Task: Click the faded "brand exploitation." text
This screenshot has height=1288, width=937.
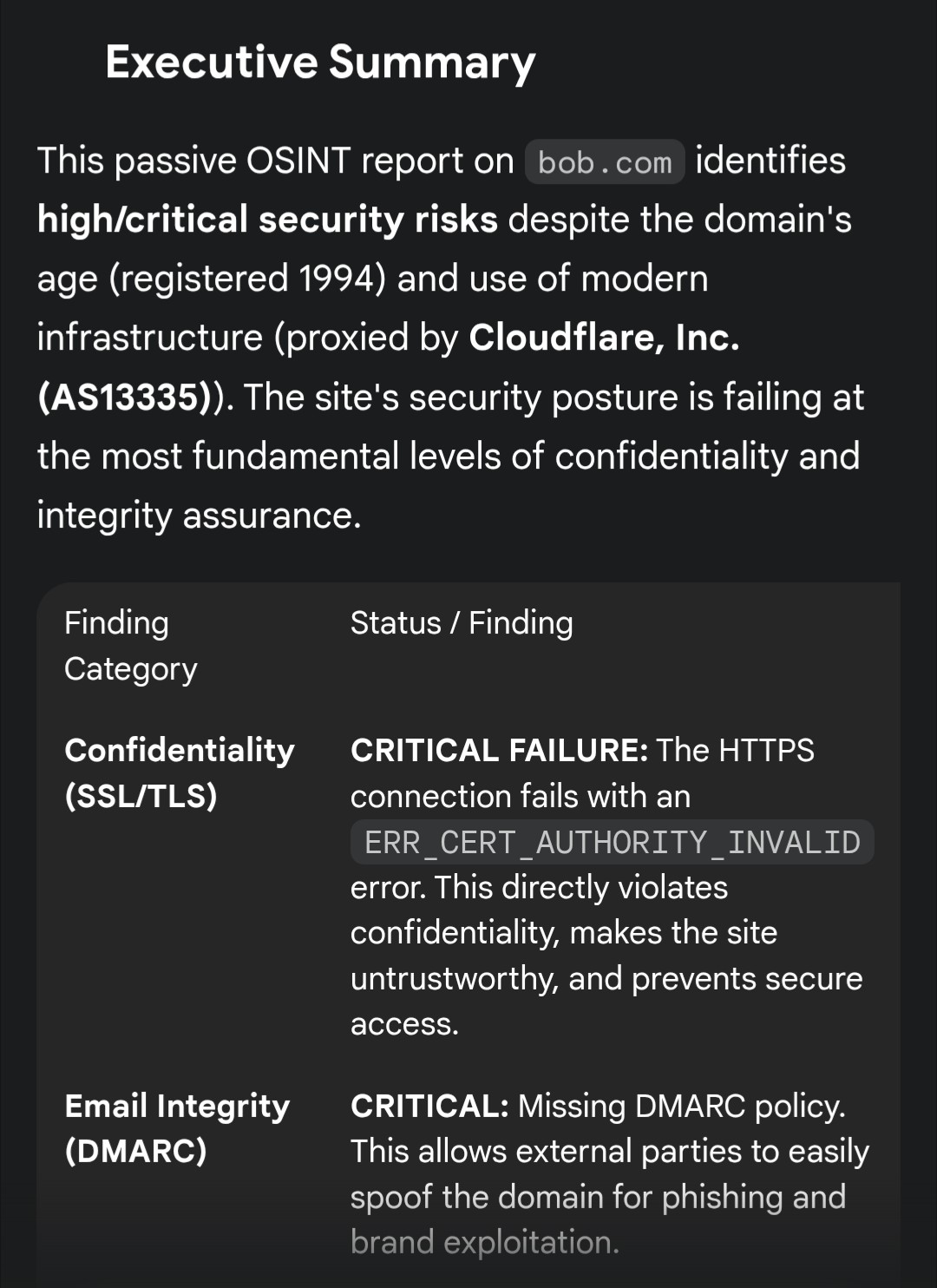Action: tap(484, 1243)
